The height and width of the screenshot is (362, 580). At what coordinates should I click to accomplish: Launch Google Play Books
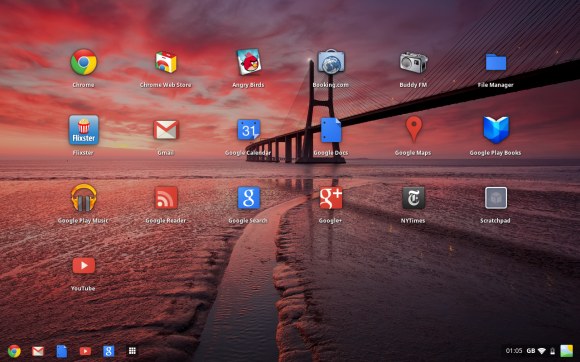[x=496, y=130]
